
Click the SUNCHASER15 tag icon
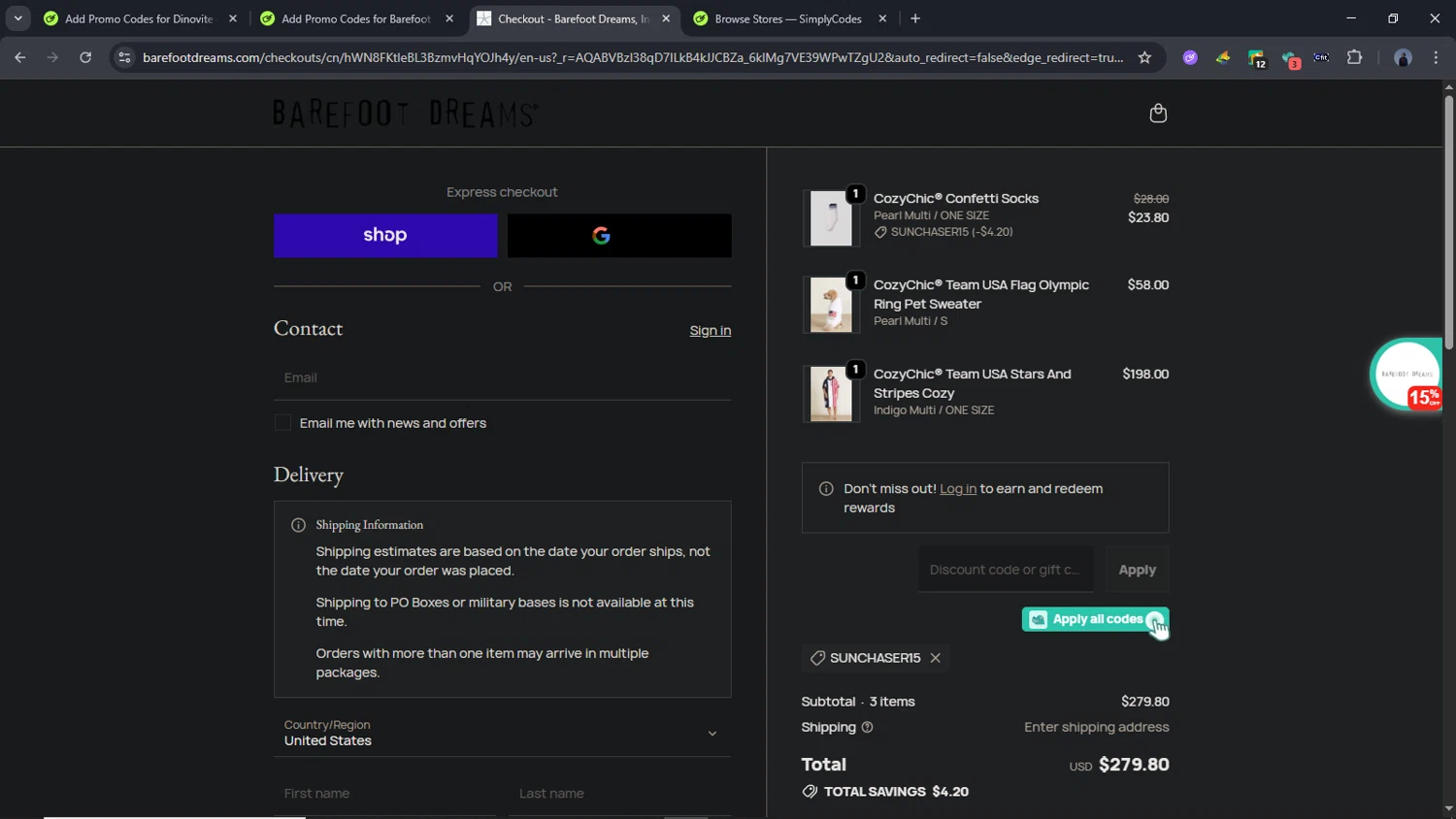coord(817,658)
